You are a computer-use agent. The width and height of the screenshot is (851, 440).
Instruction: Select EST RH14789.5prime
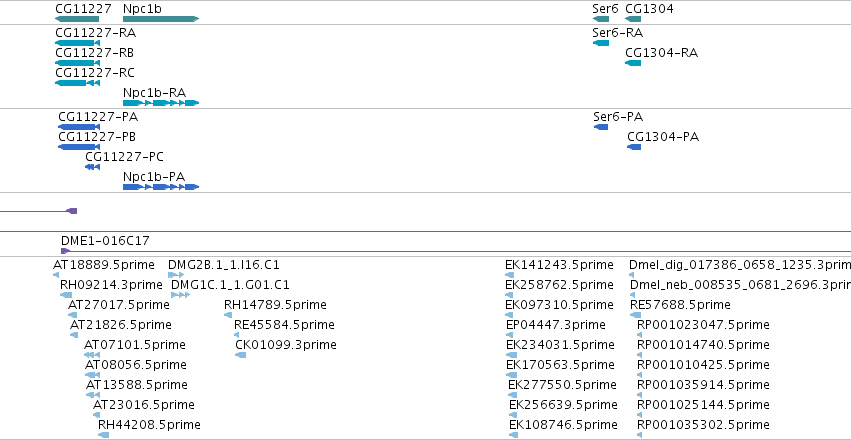275,305
